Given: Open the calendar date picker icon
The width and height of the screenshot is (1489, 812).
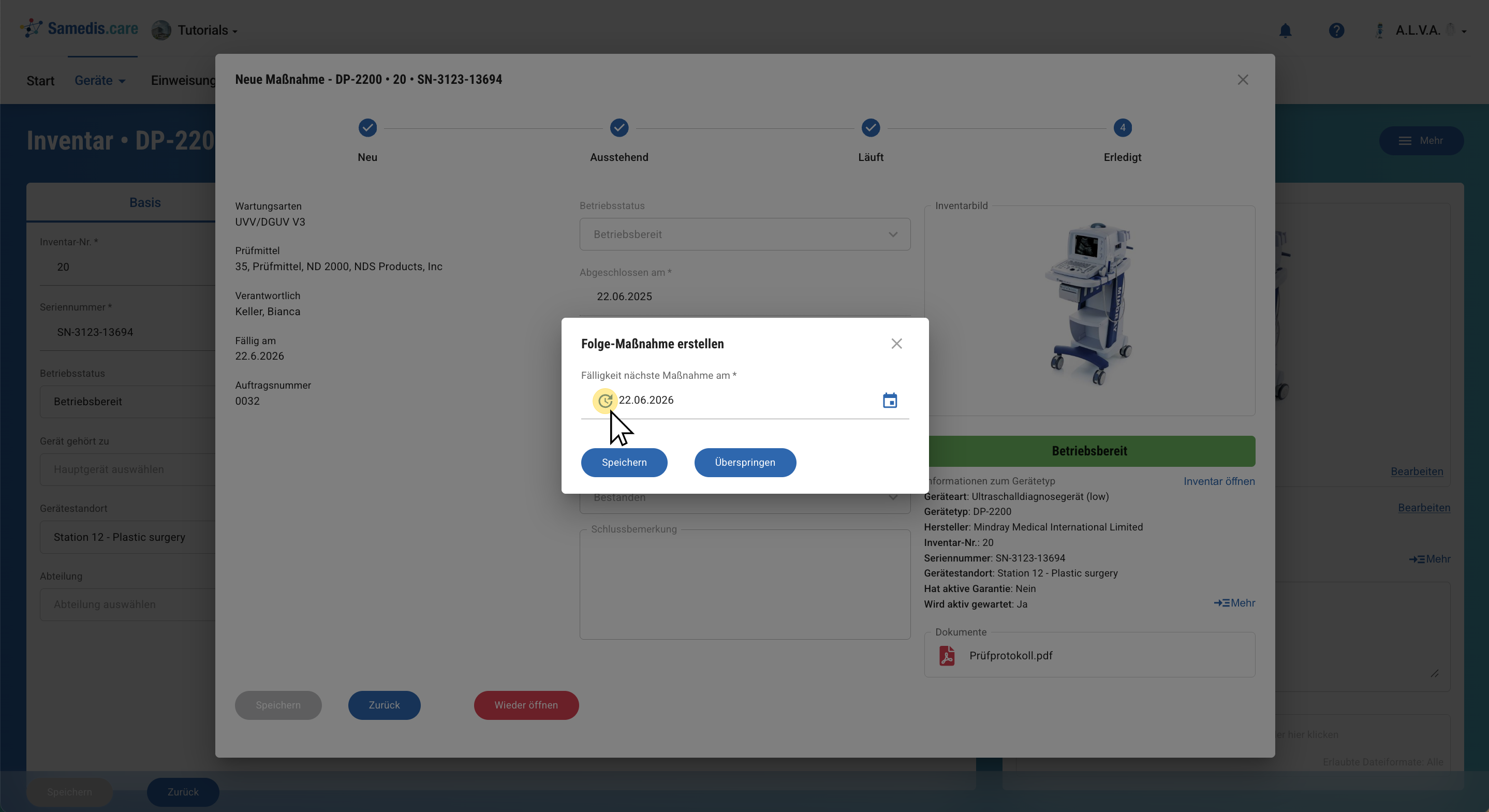Looking at the screenshot, I should [890, 401].
